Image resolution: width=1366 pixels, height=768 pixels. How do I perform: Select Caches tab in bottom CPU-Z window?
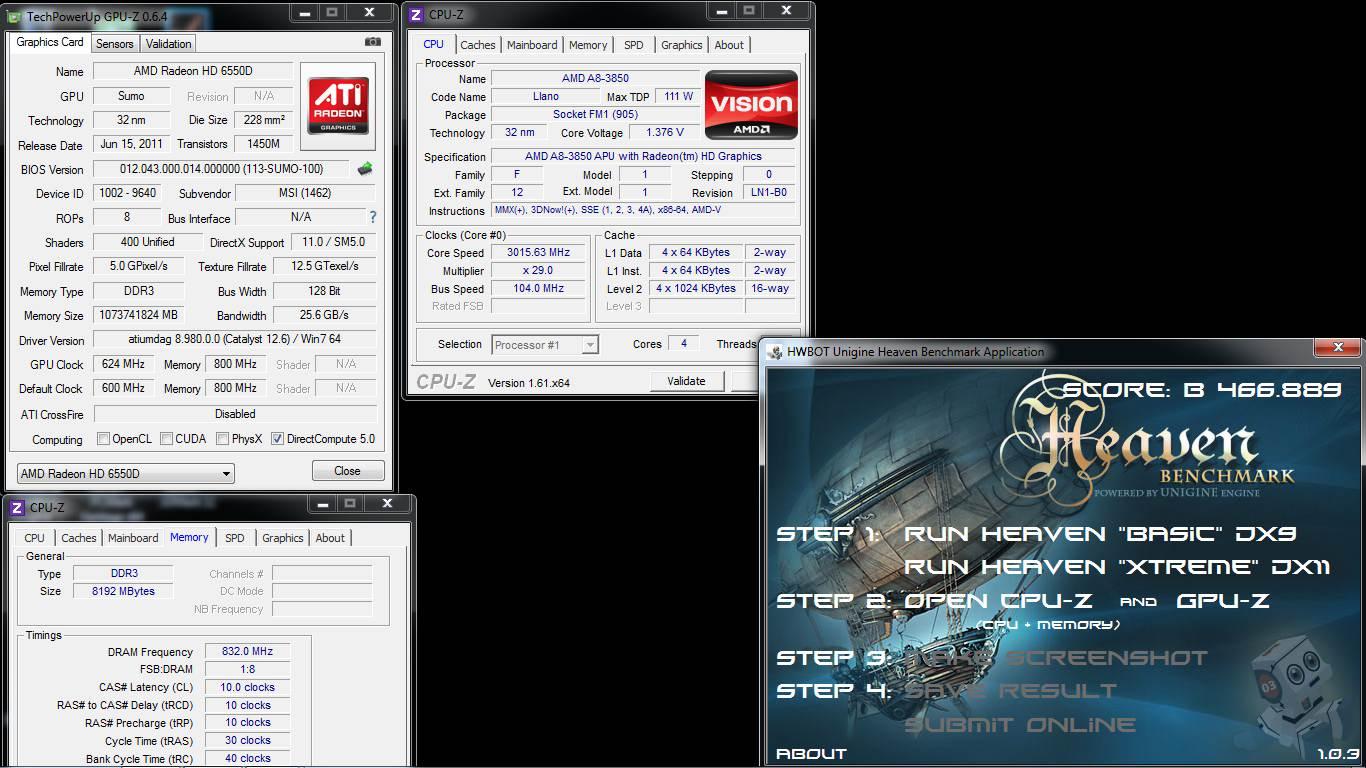[79, 538]
